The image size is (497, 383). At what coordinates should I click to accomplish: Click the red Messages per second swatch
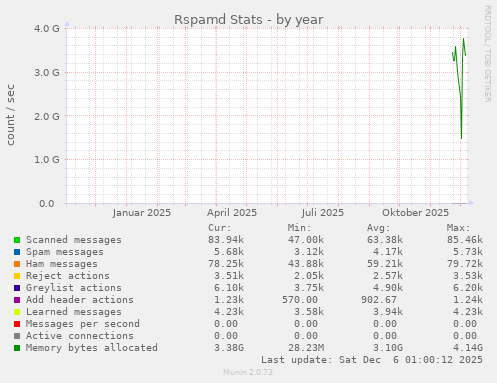pyautogui.click(x=17, y=324)
